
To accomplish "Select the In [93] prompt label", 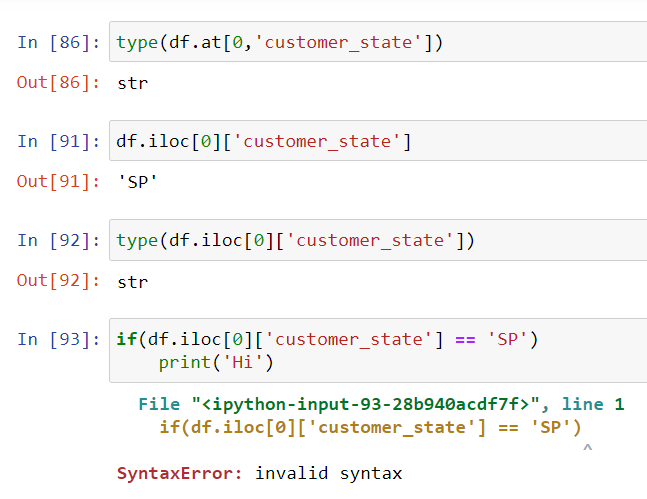I will (x=58, y=339).
